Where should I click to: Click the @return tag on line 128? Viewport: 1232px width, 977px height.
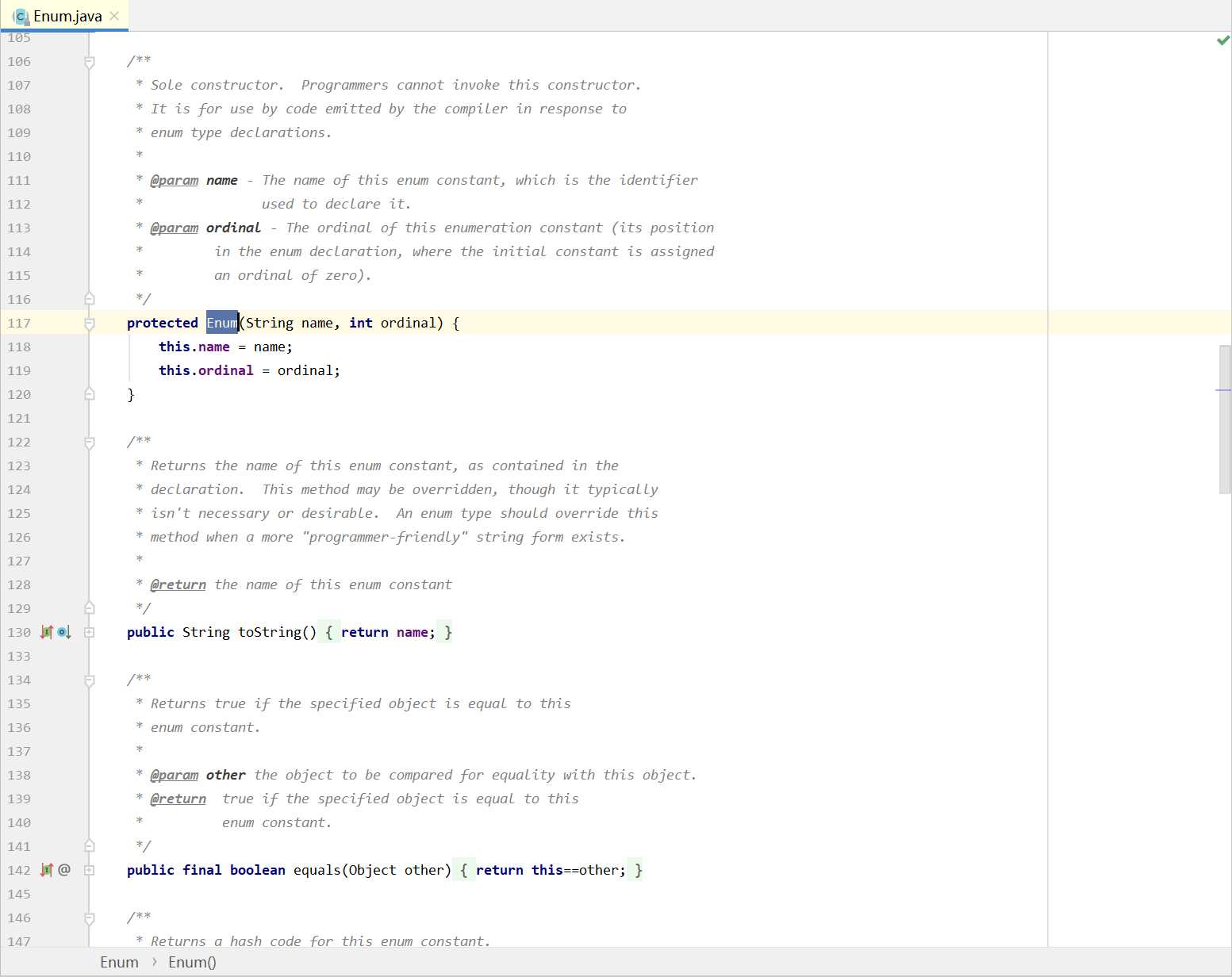tap(178, 584)
